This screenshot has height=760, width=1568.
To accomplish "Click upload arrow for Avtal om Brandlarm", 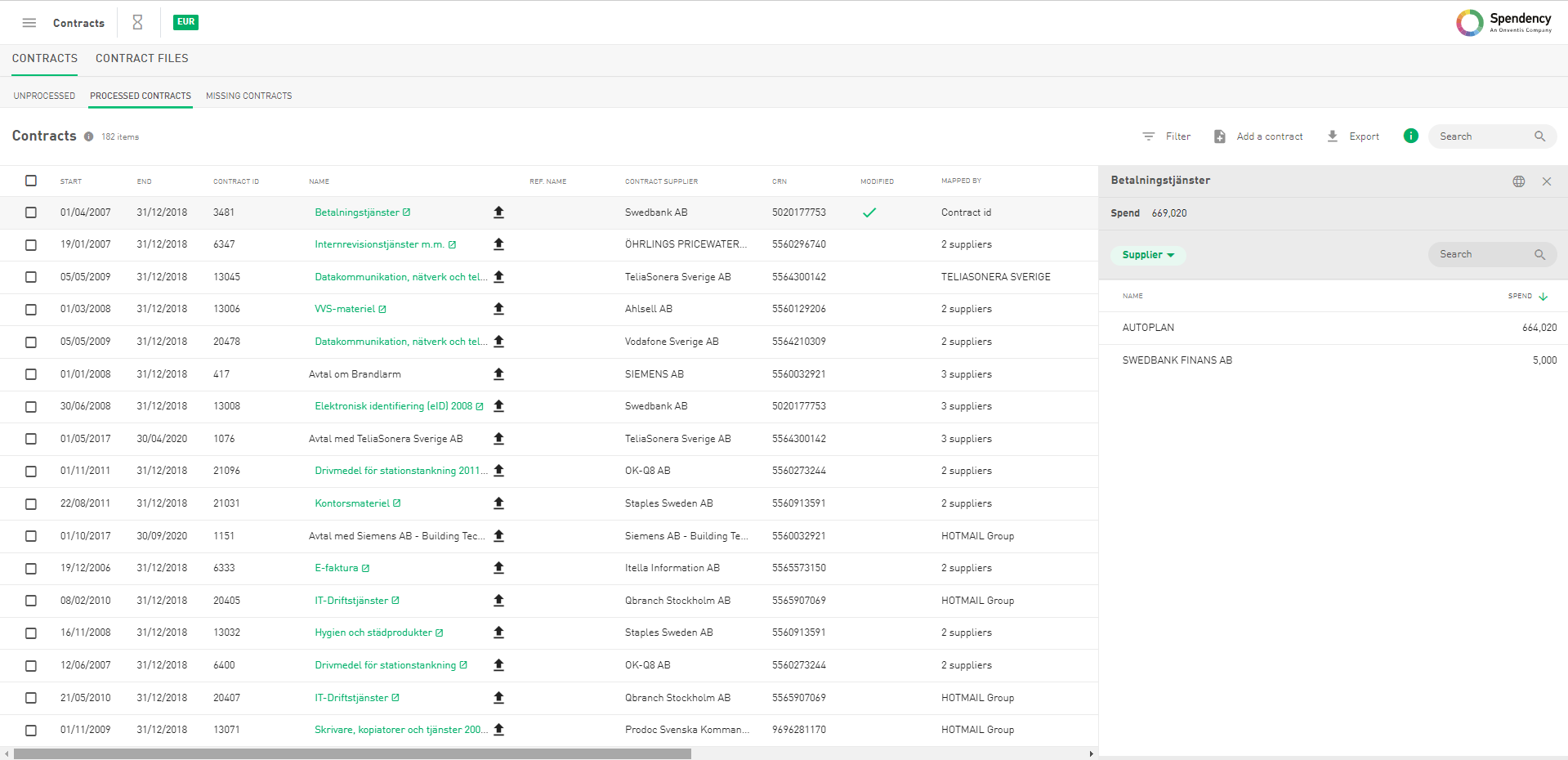I will click(x=498, y=374).
